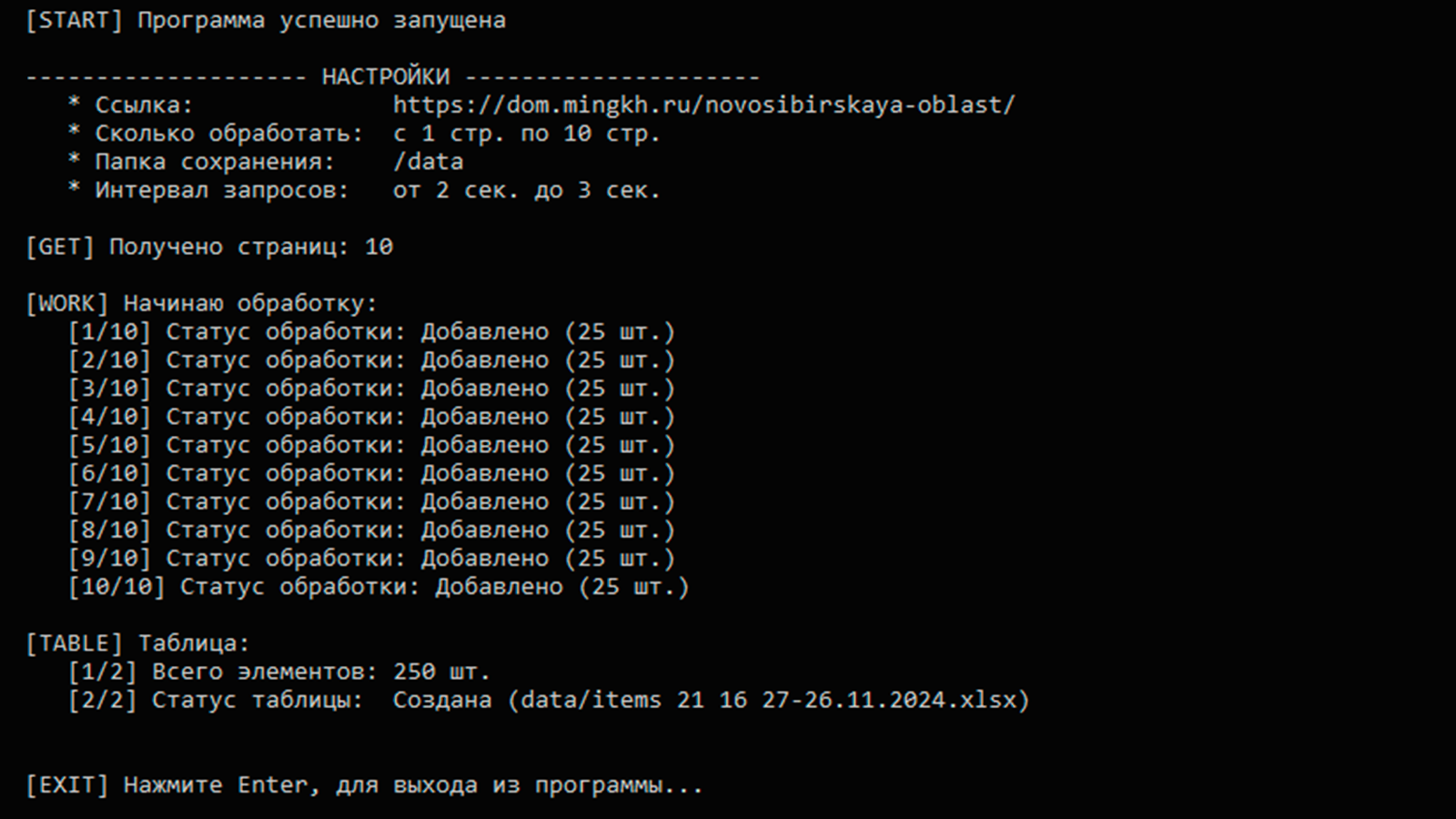Click the 'Ссылка:' setting label
The width and height of the screenshot is (1456, 819).
coord(144,106)
